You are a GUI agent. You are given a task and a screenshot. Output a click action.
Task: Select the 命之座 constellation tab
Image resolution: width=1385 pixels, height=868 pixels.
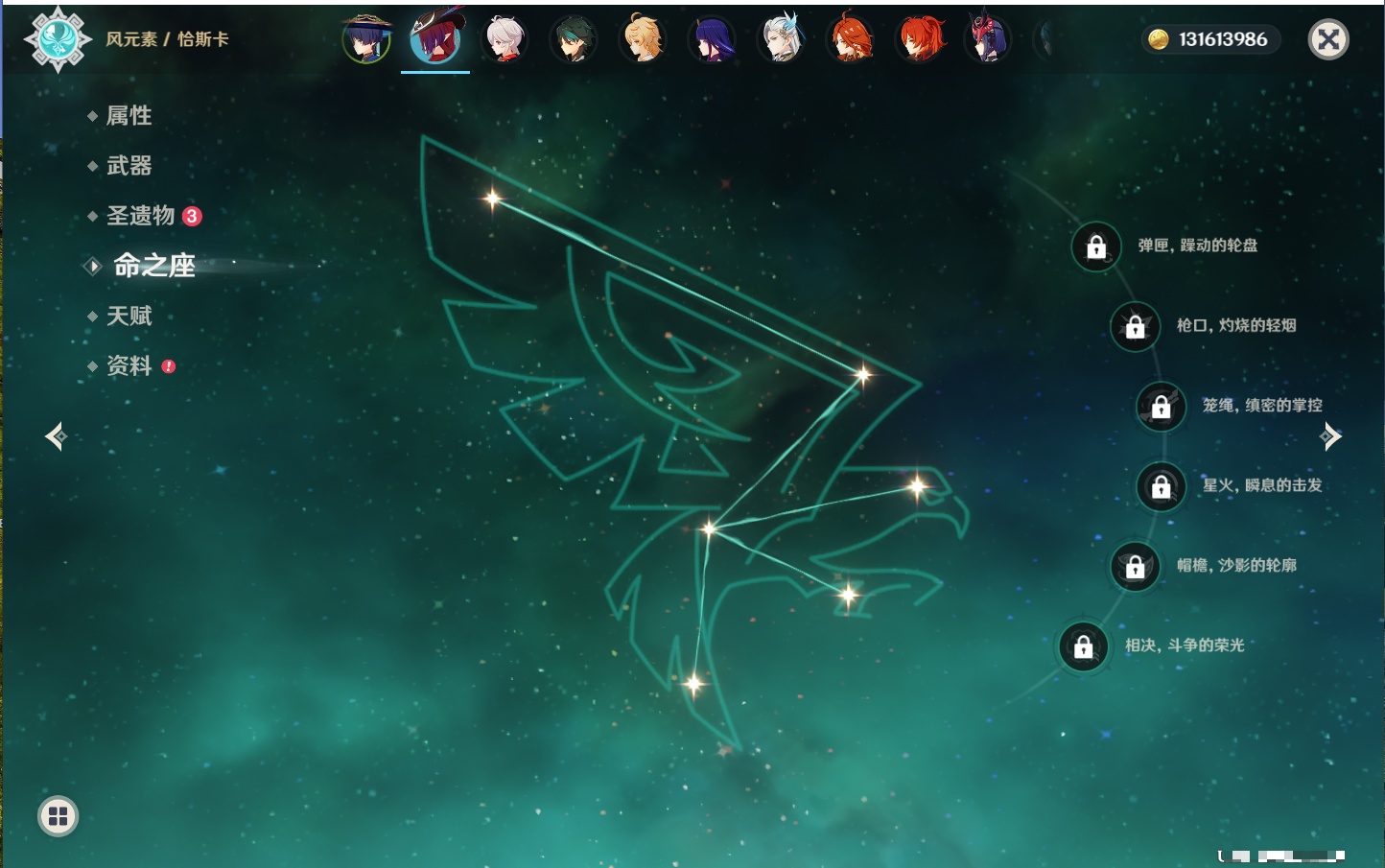(153, 266)
